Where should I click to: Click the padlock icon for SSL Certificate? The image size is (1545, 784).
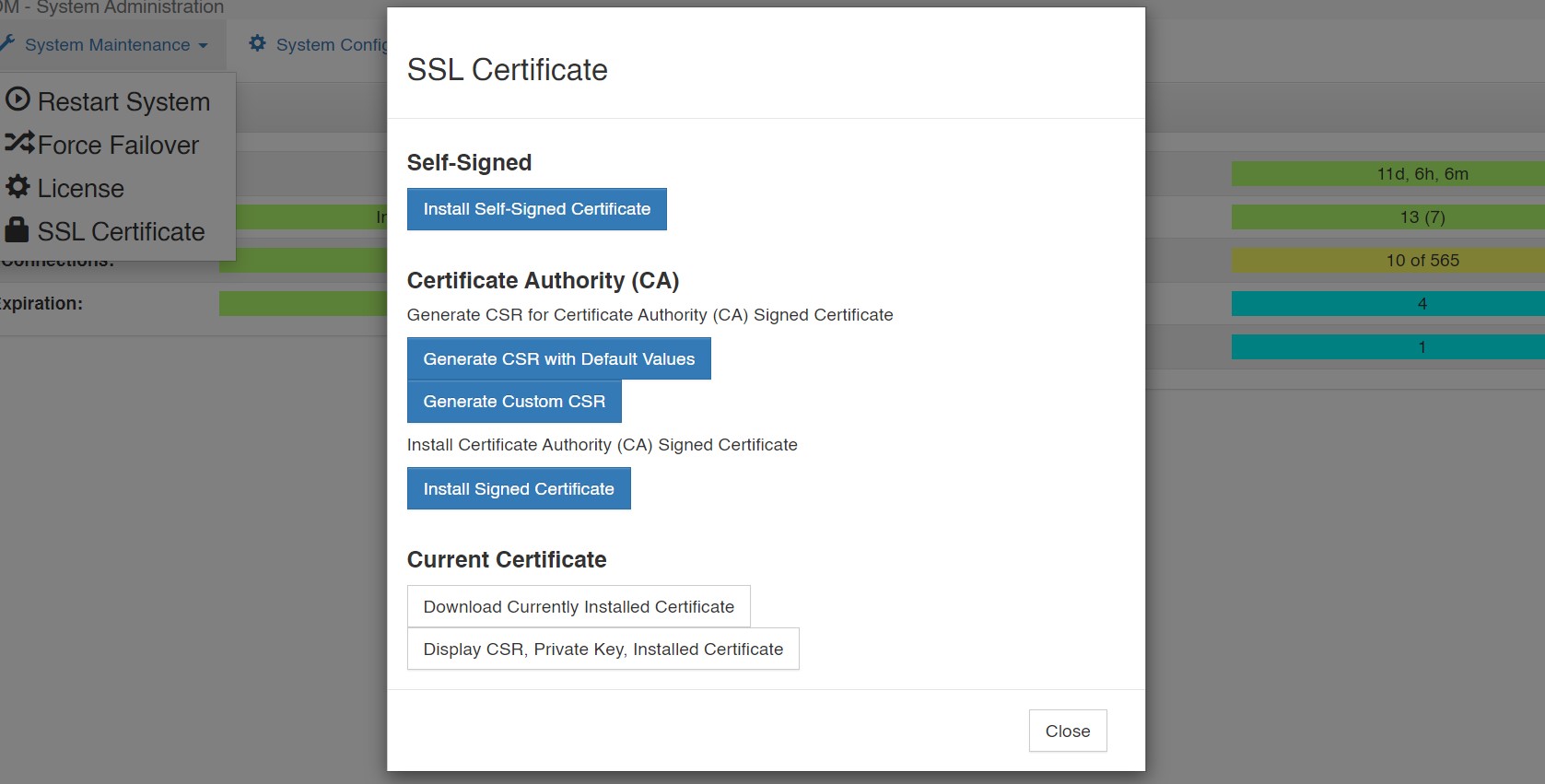click(x=16, y=231)
